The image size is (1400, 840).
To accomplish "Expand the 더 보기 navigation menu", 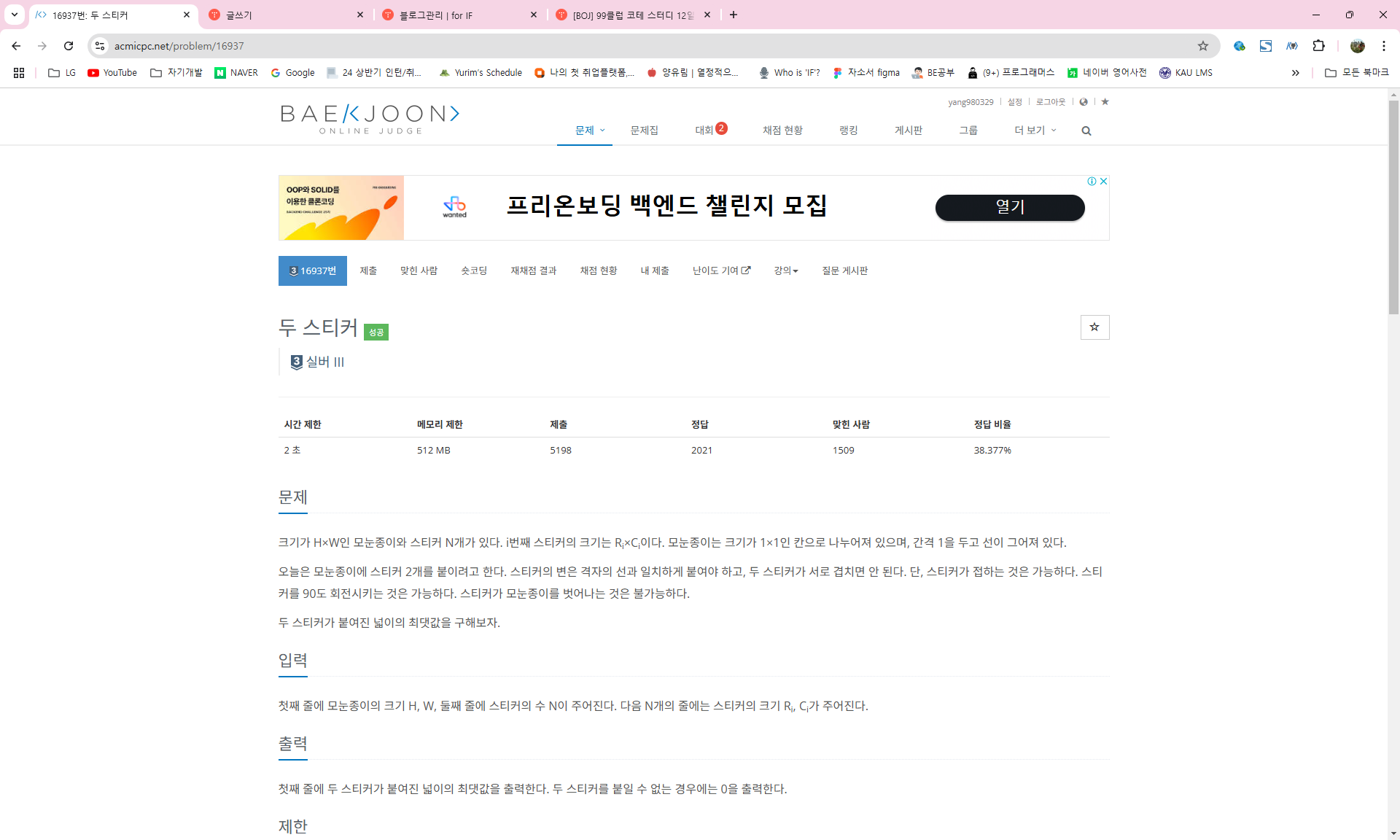I will point(1035,131).
